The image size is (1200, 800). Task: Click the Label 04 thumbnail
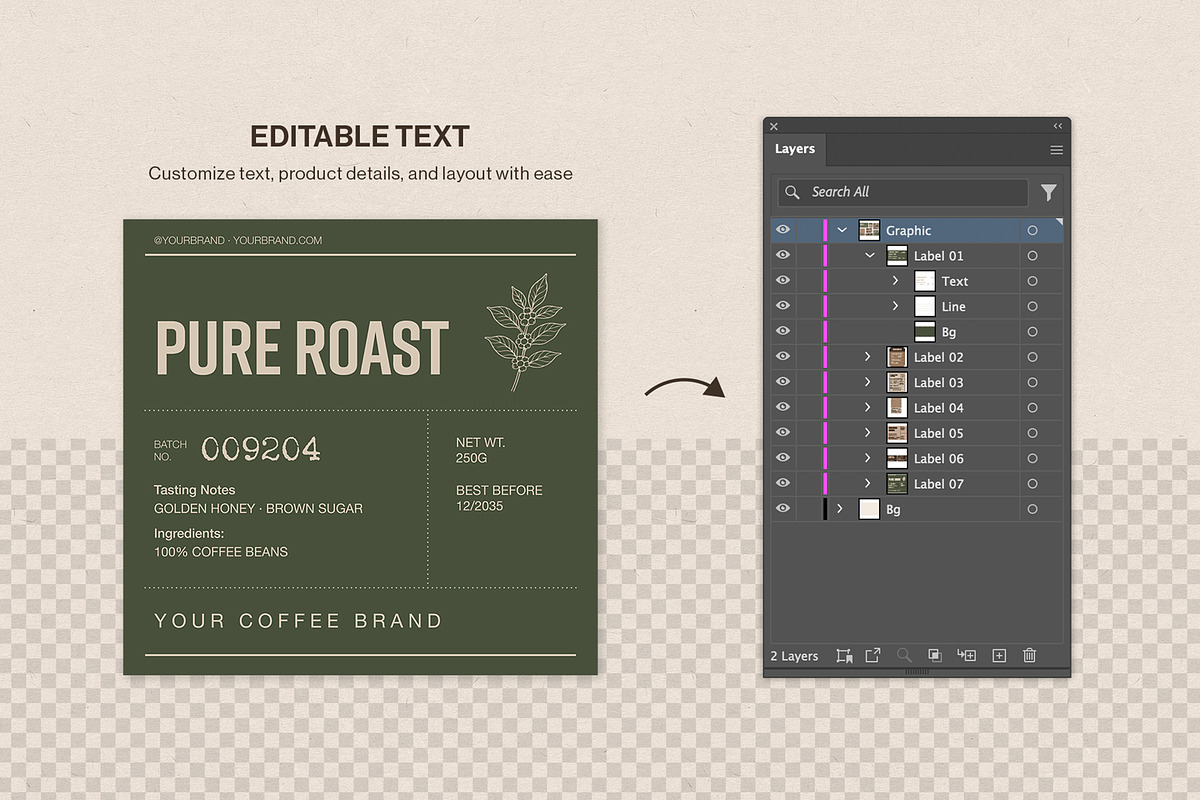tap(897, 408)
